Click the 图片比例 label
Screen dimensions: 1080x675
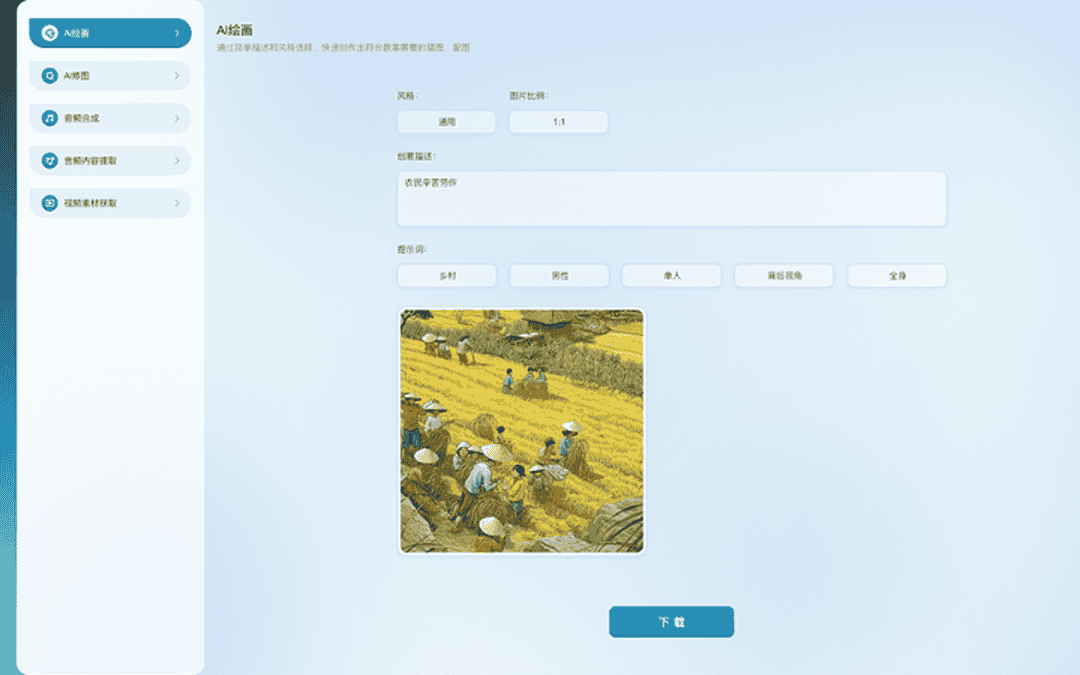pyautogui.click(x=528, y=96)
